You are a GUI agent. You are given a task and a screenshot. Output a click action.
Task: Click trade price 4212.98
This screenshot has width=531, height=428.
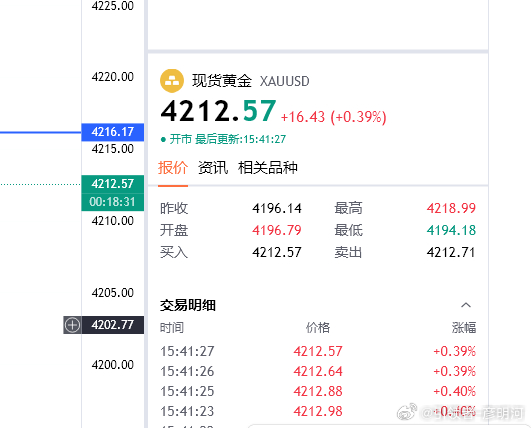[x=318, y=411]
